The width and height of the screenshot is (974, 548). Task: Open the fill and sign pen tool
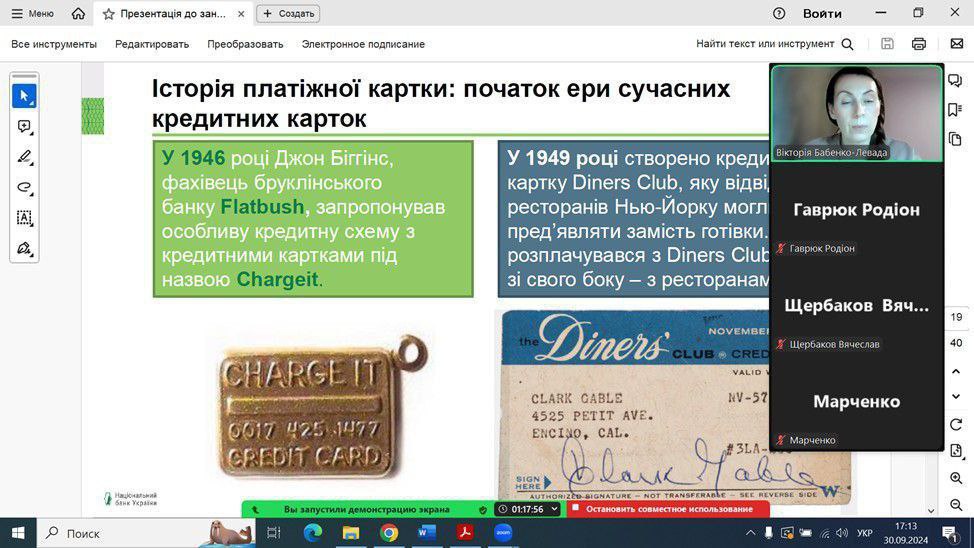(x=24, y=247)
